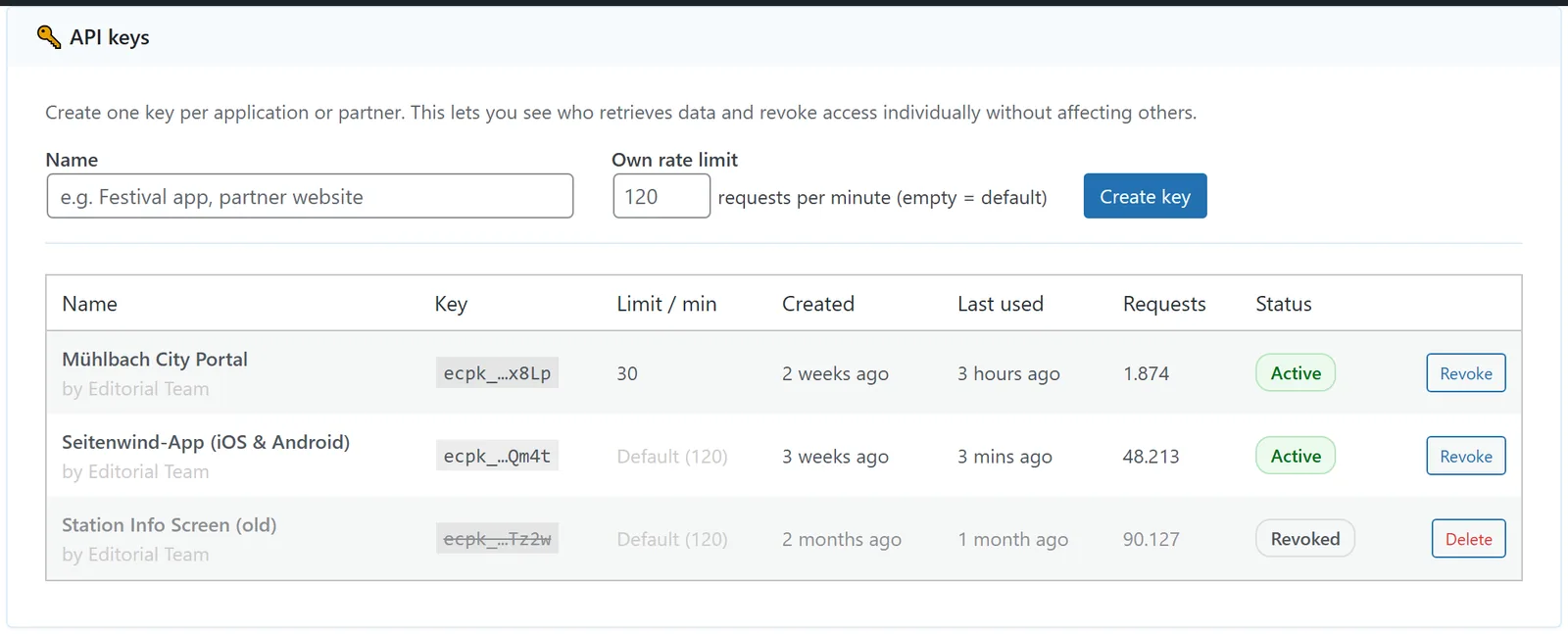The height and width of the screenshot is (634, 1568).
Task: Click by Editorial Team under Mühlbach City Portal
Action: pyautogui.click(x=135, y=389)
